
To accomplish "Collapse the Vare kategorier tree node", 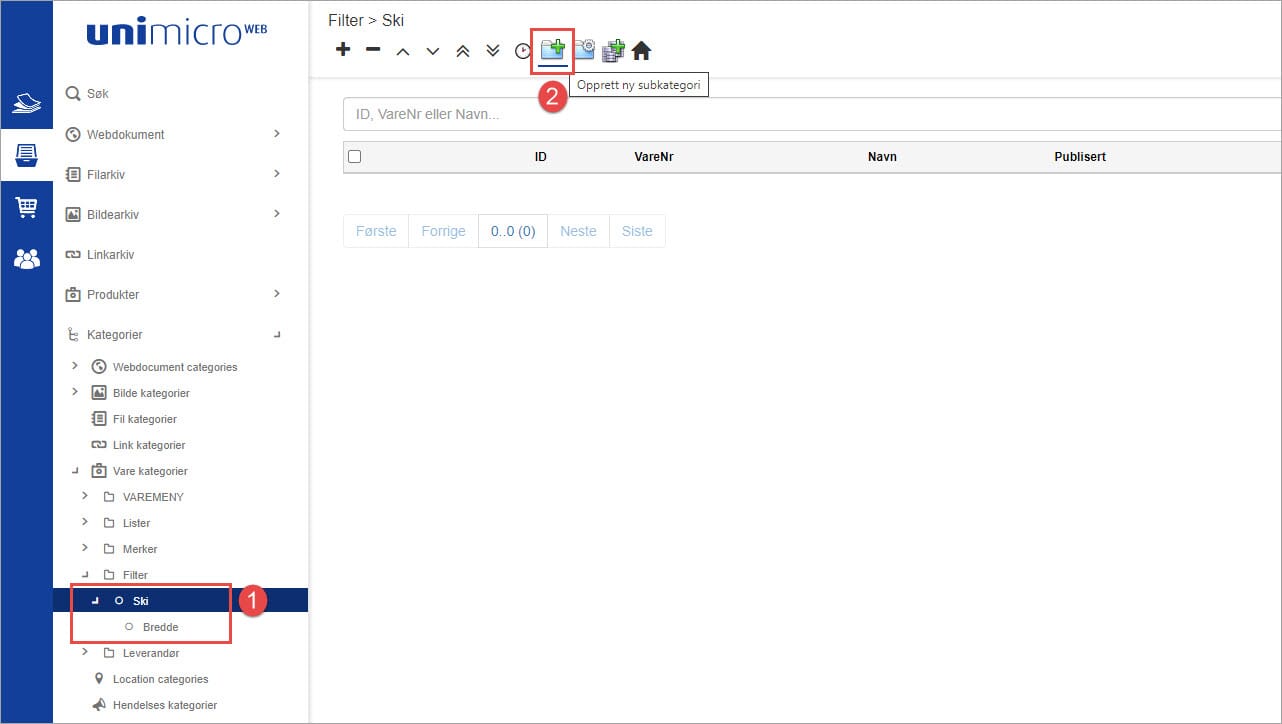I will [x=75, y=470].
